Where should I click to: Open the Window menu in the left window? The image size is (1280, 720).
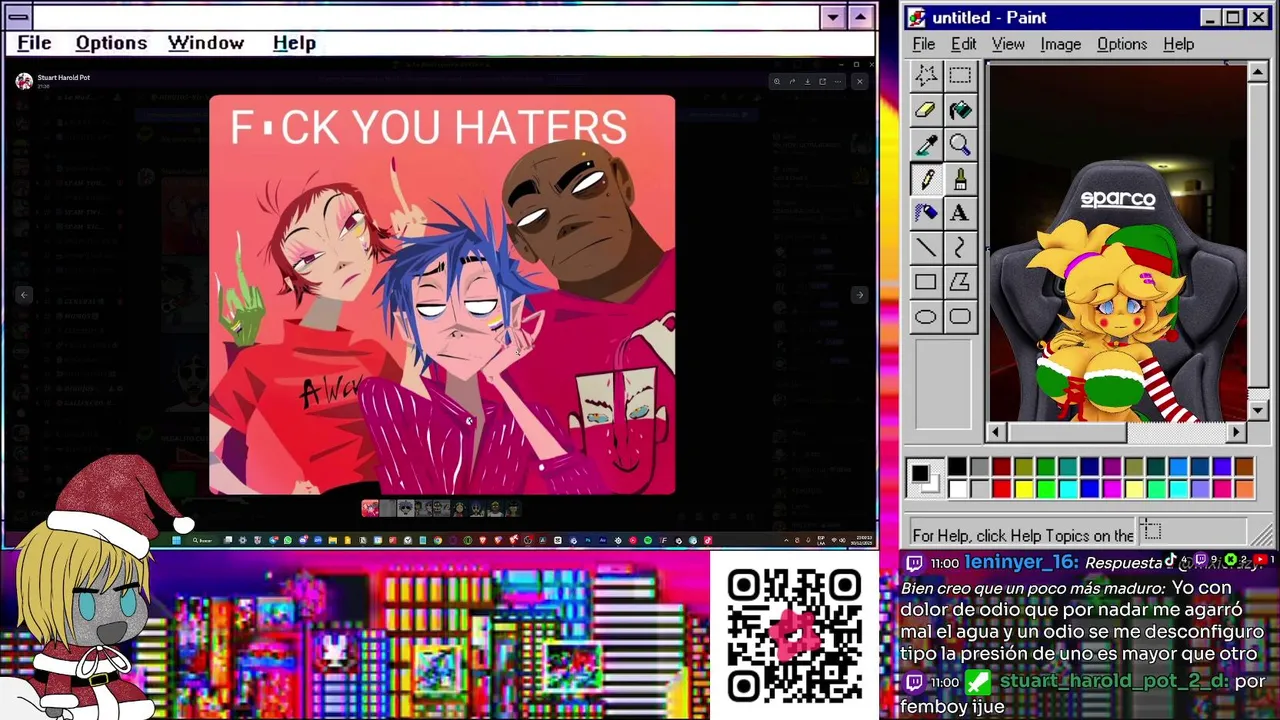point(206,43)
